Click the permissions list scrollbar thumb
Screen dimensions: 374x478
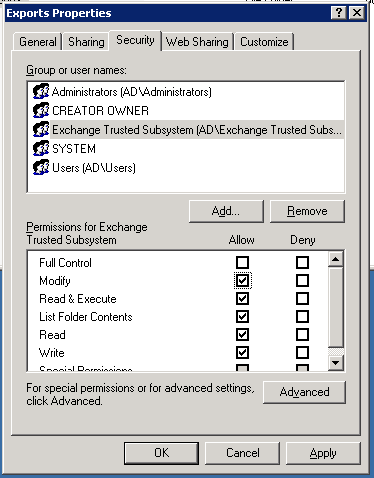click(x=336, y=307)
